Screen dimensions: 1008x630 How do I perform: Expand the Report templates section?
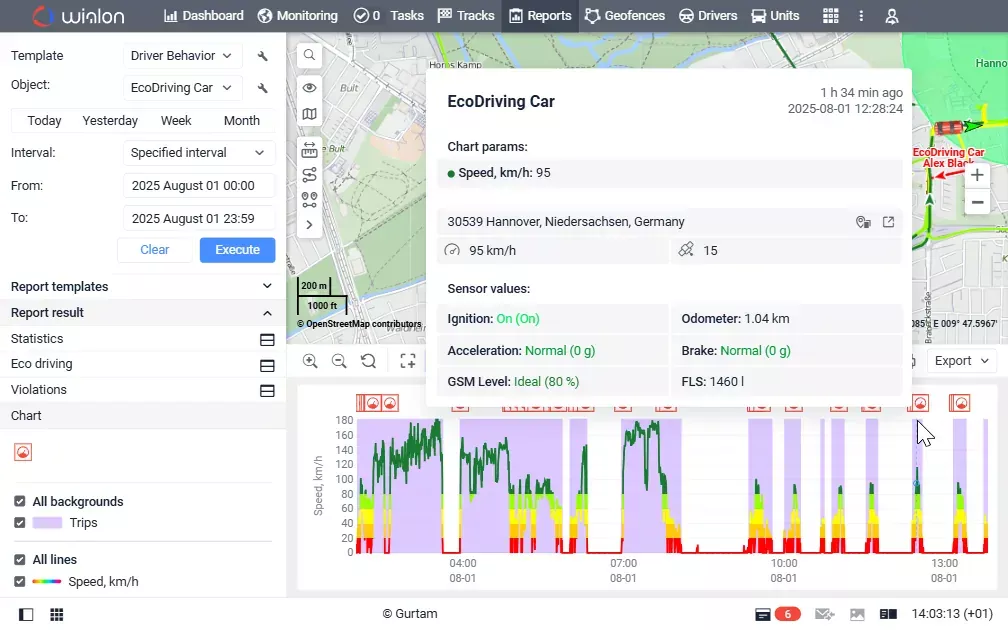pos(143,287)
